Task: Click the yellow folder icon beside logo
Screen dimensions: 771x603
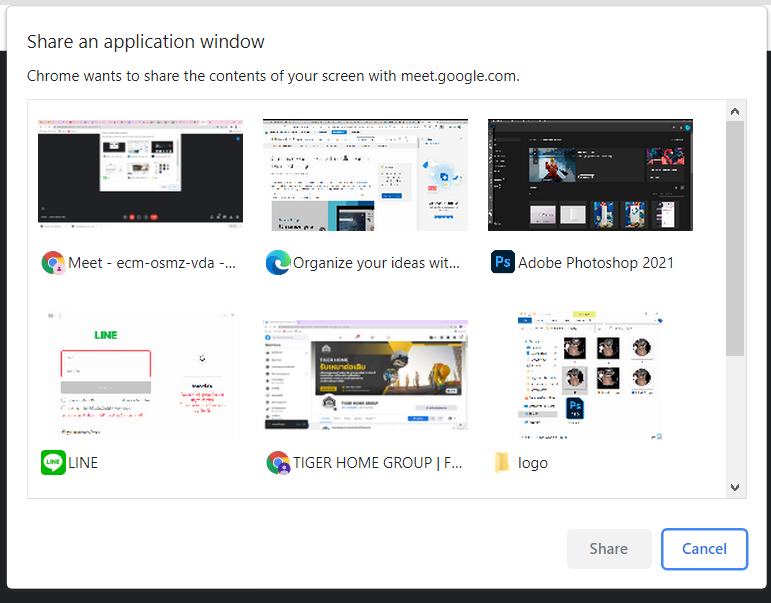Action: pyautogui.click(x=503, y=462)
